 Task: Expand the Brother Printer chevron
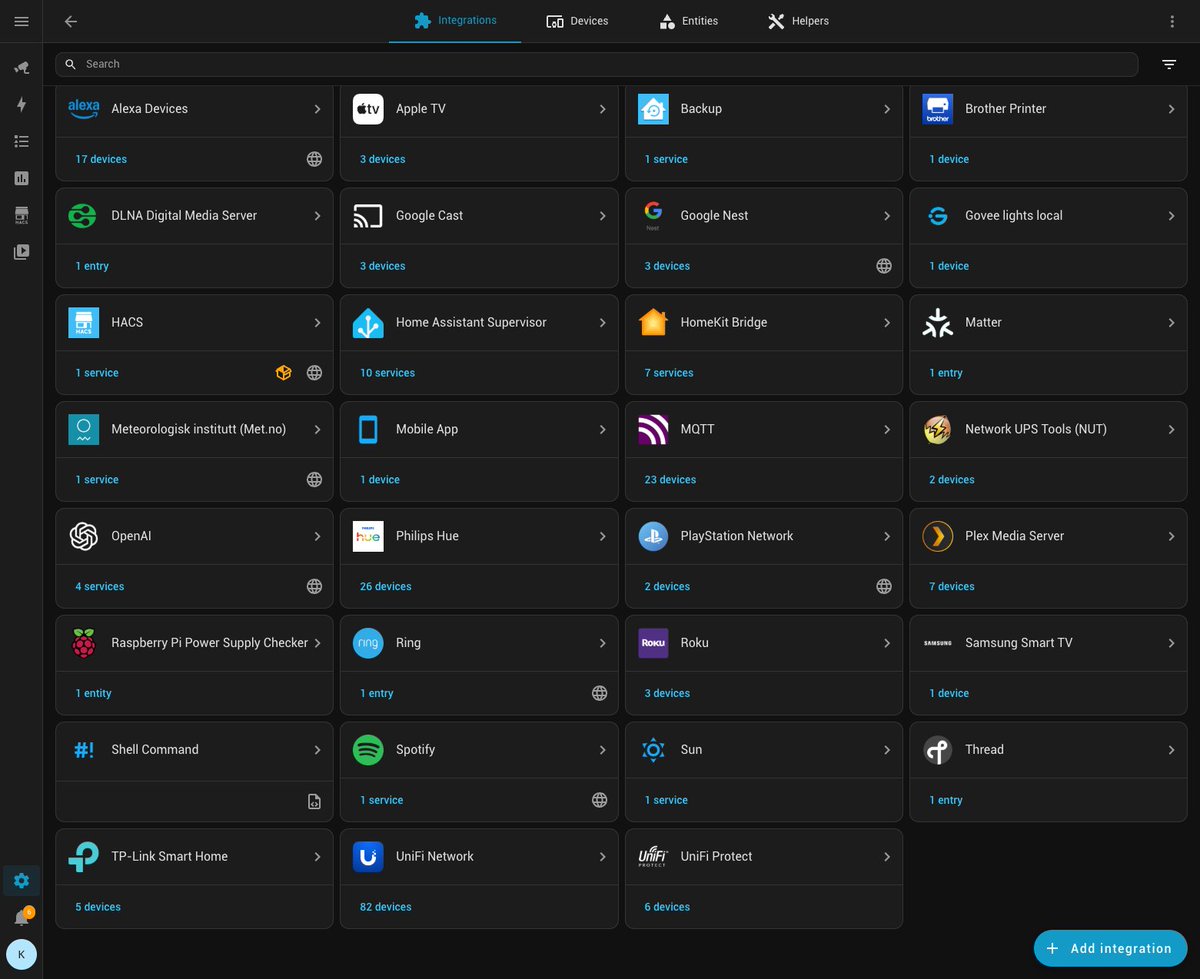click(1171, 109)
